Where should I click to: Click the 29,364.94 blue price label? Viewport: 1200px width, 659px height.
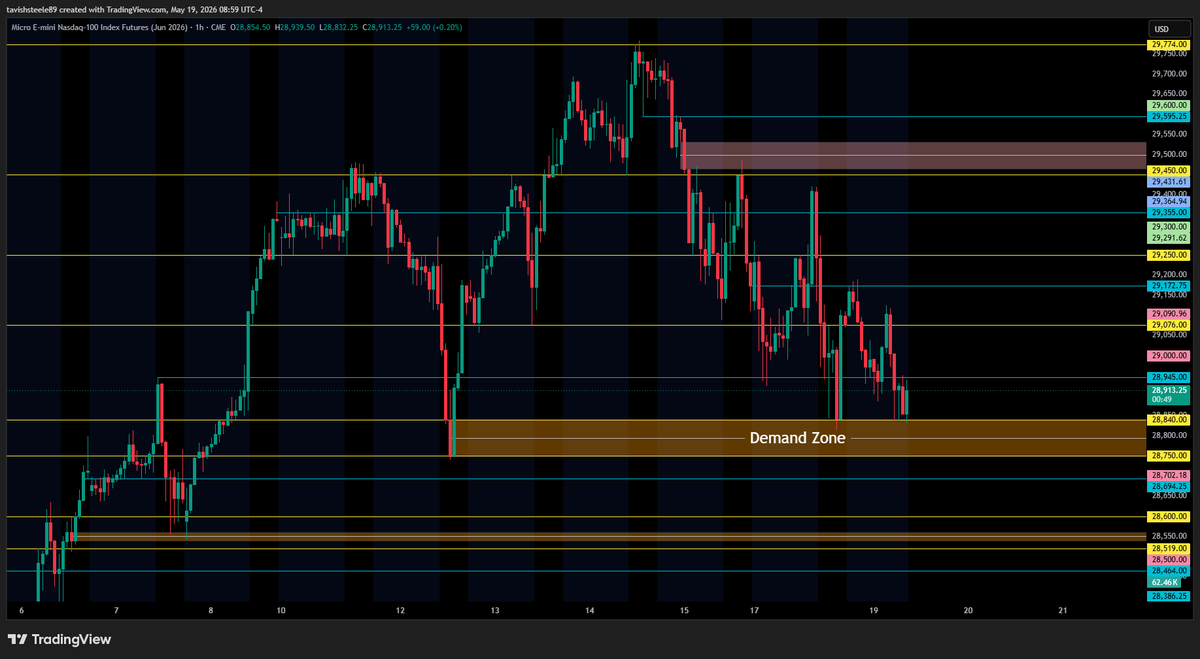[1168, 201]
